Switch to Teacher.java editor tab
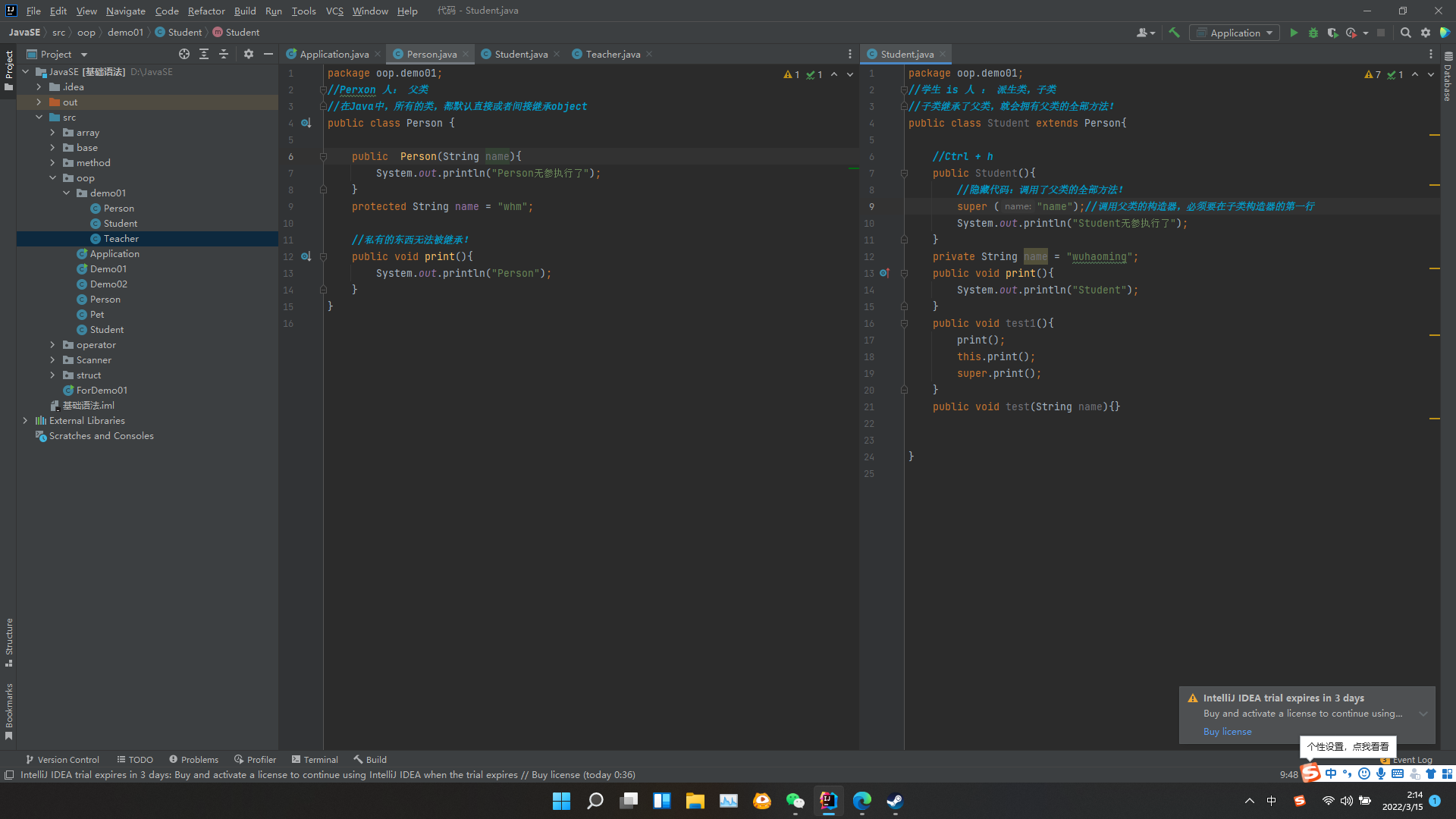1456x819 pixels. (x=612, y=54)
